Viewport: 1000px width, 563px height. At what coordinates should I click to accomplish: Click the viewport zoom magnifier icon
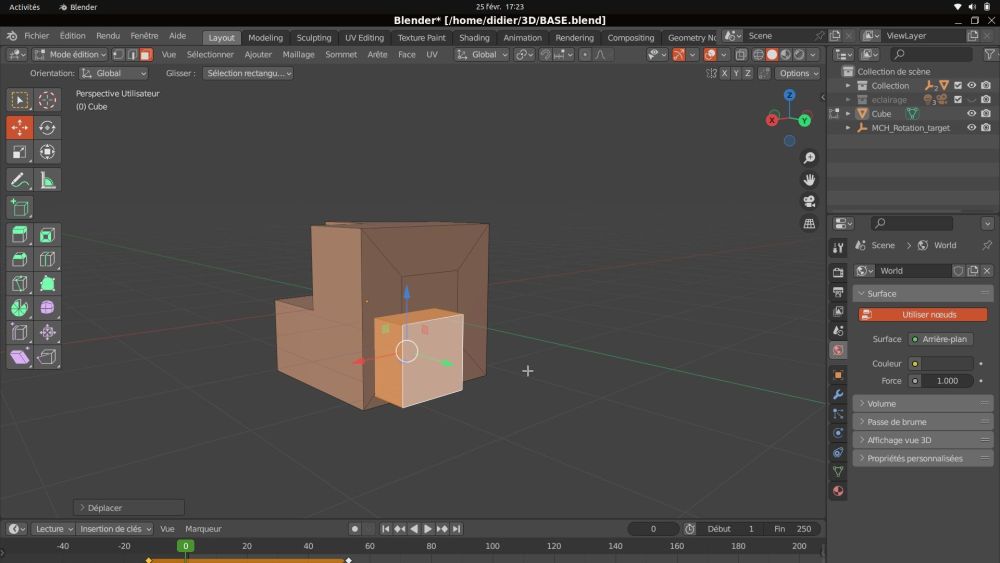pos(809,158)
